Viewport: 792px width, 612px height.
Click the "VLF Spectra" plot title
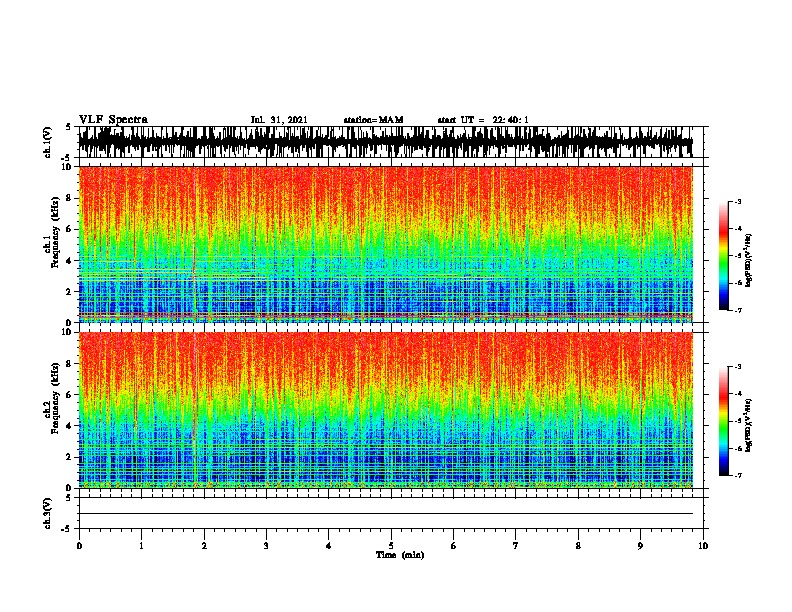coord(113,120)
